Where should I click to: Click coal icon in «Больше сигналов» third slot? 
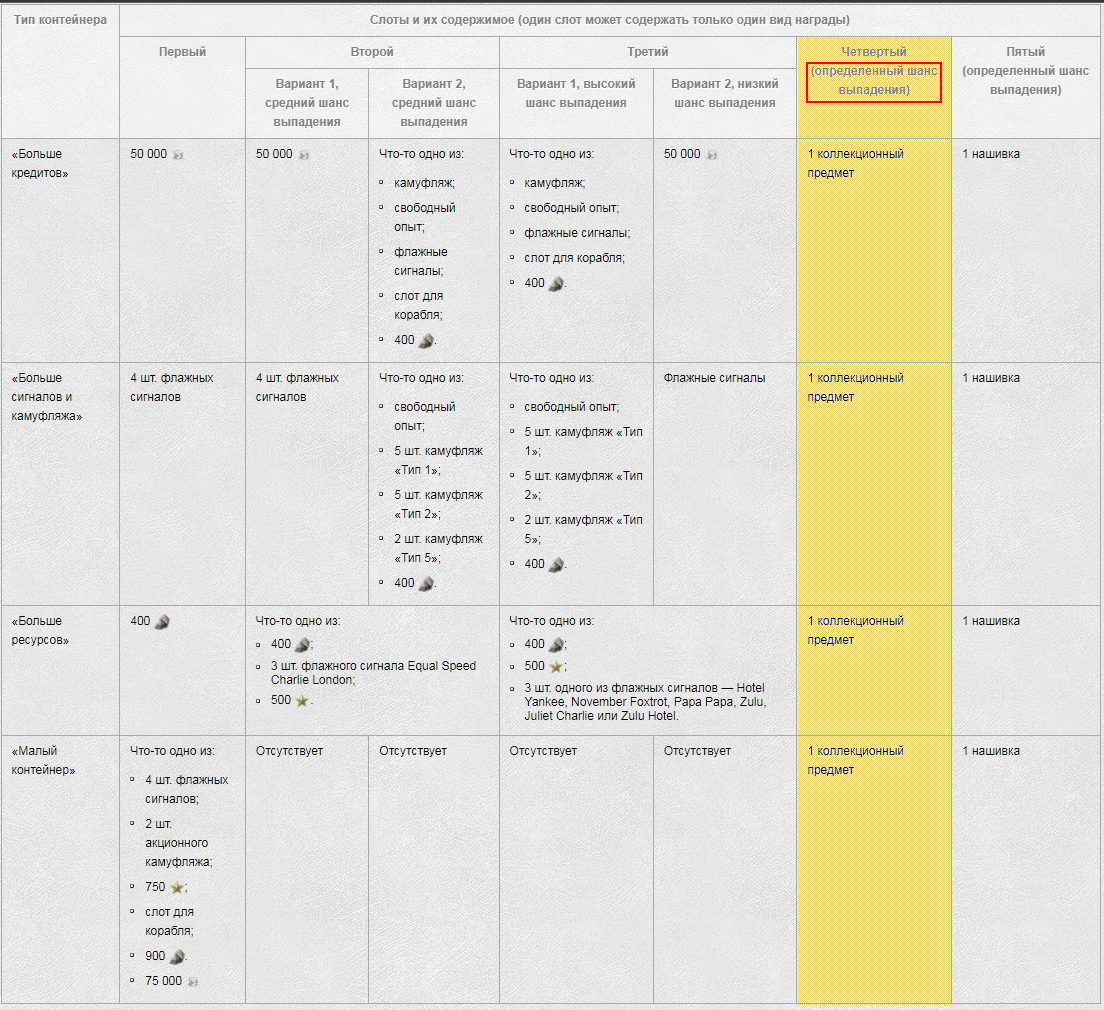[x=556, y=564]
